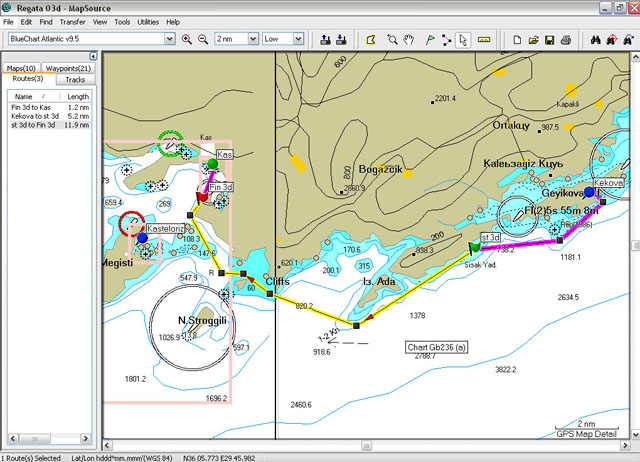Open the View menu
This screenshot has width=640, height=462.
click(x=100, y=22)
